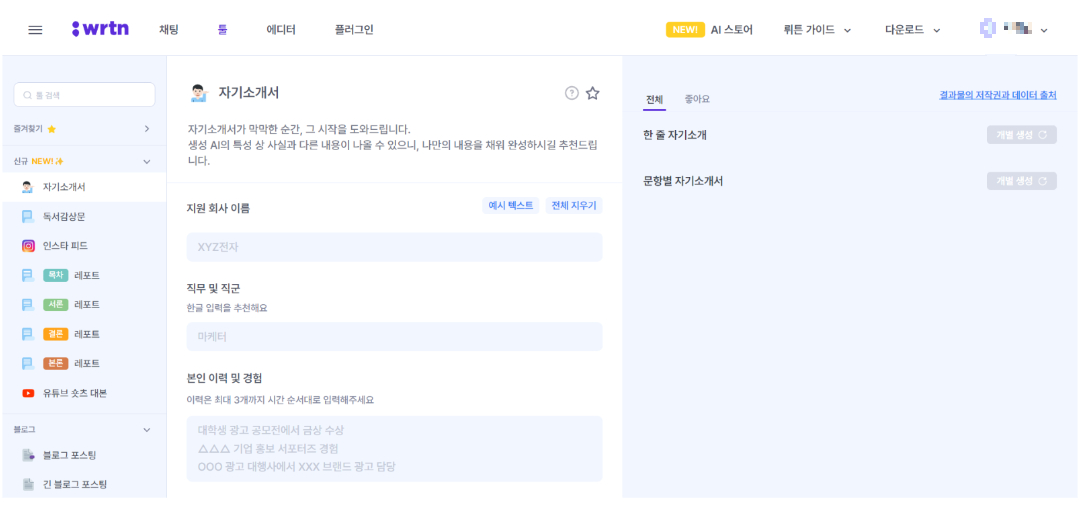1080x506 pixels.
Task: Click the 결론 badge label
Action: point(55,335)
